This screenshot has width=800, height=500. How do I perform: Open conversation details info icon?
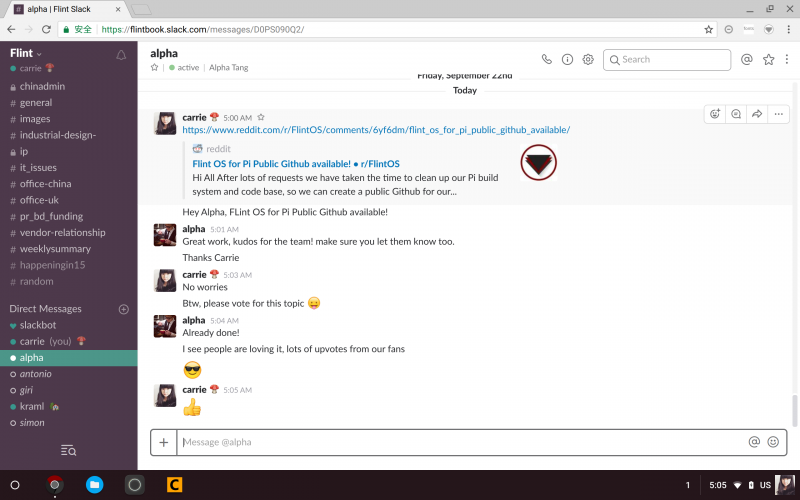(567, 59)
